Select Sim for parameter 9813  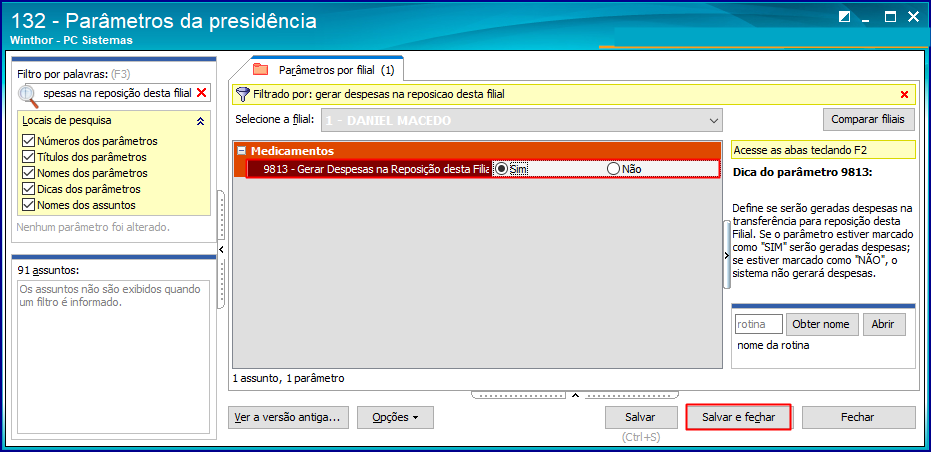[502, 169]
